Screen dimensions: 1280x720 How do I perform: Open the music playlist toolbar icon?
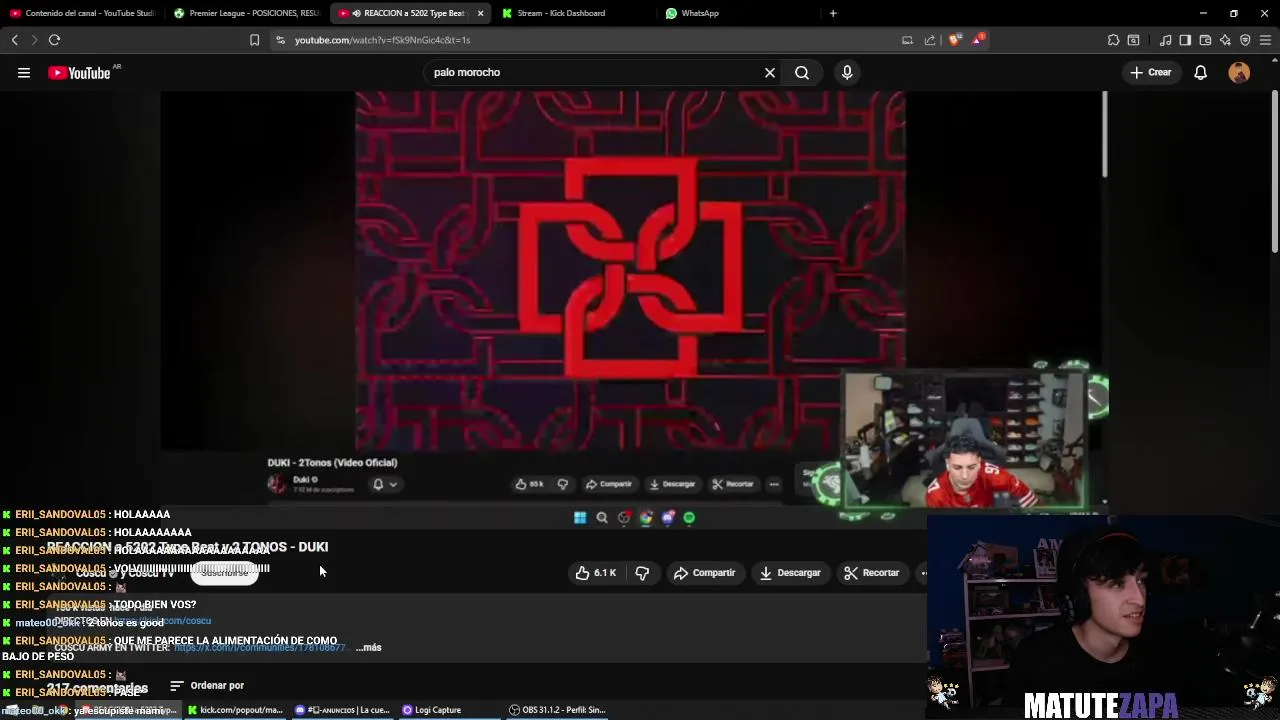(1165, 40)
